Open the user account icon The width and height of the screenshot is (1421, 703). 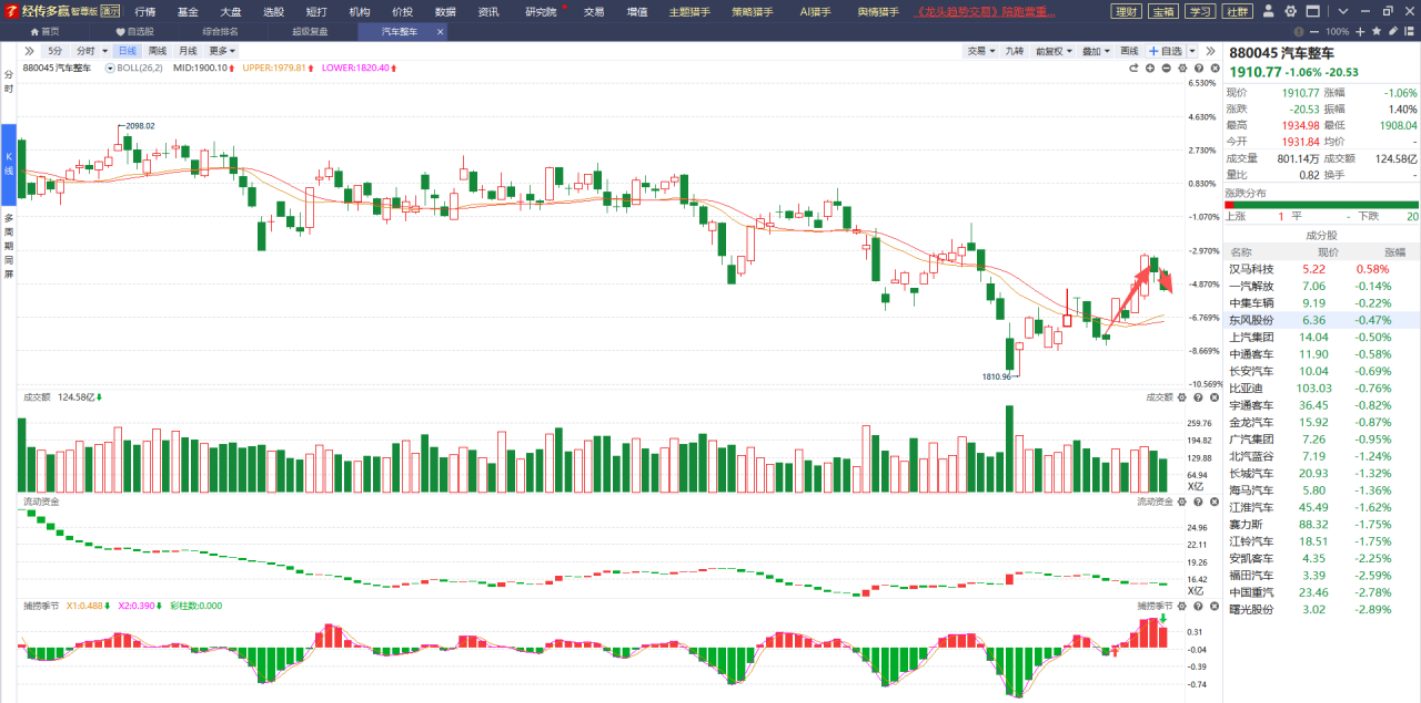[x=1268, y=12]
